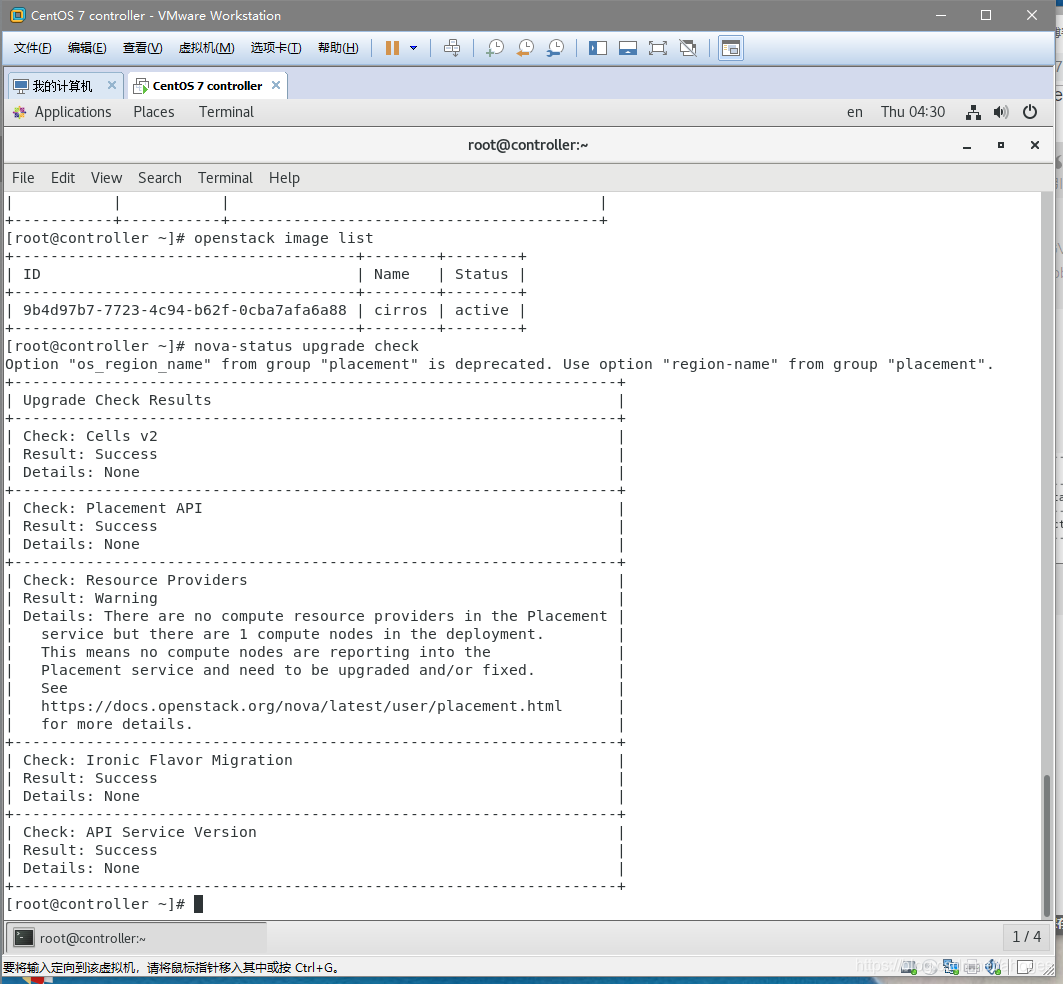The height and width of the screenshot is (984, 1063).
Task: Open VMware 帮助(H) menu
Action: coord(338,48)
